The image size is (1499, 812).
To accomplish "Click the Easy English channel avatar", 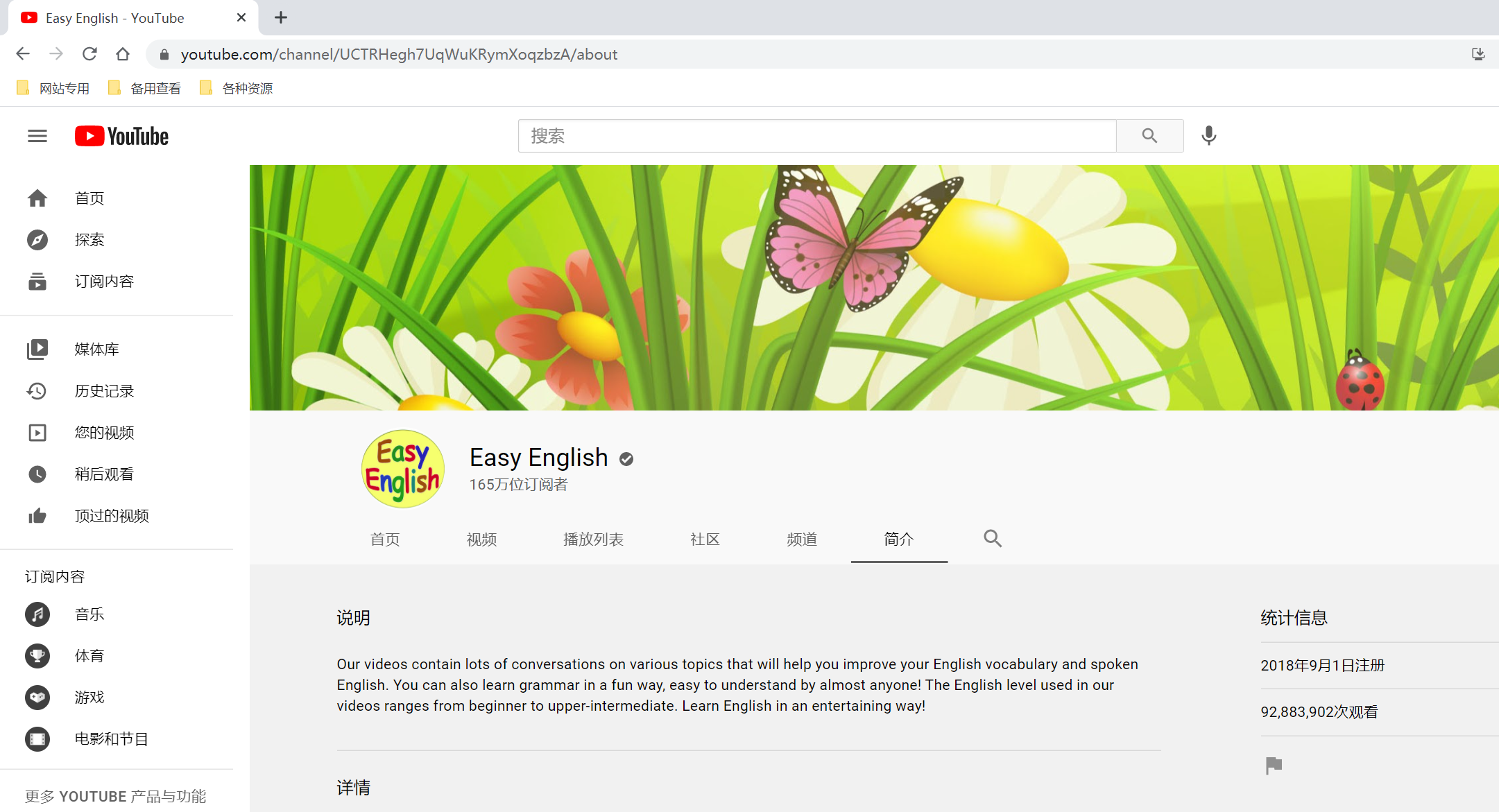I will 403,469.
